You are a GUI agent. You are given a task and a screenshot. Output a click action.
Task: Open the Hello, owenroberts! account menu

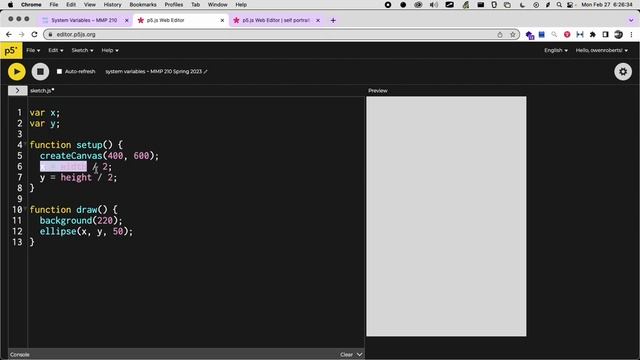click(602, 51)
